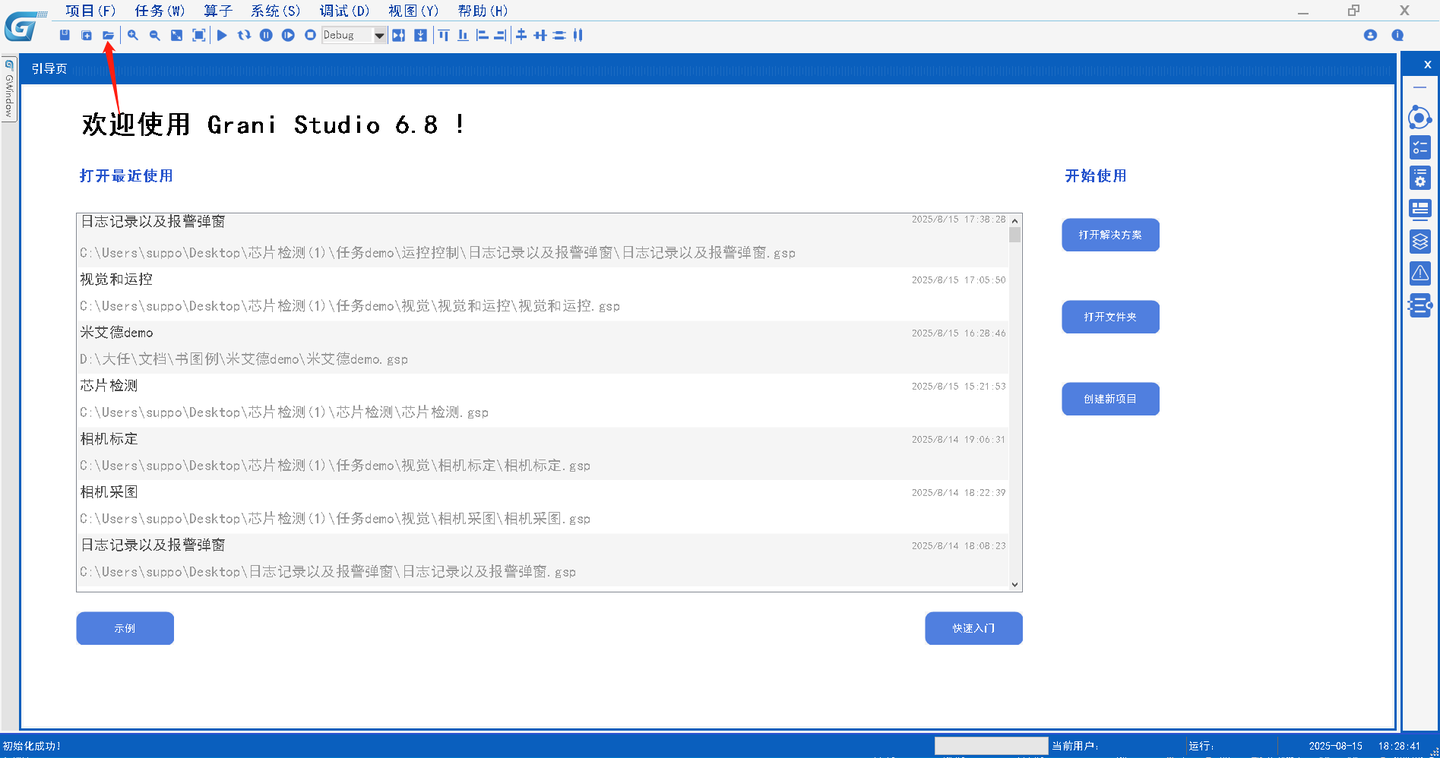Click the user account icon

(1370, 35)
